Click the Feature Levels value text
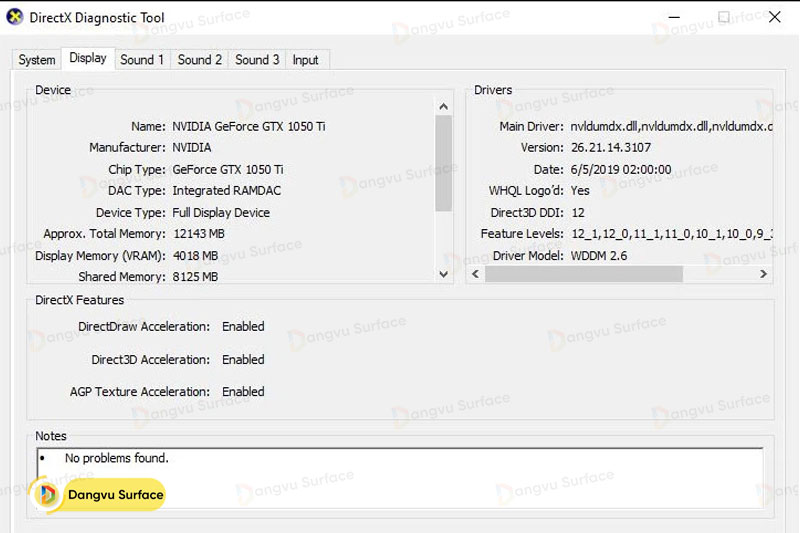The width and height of the screenshot is (800, 533). pos(670,234)
